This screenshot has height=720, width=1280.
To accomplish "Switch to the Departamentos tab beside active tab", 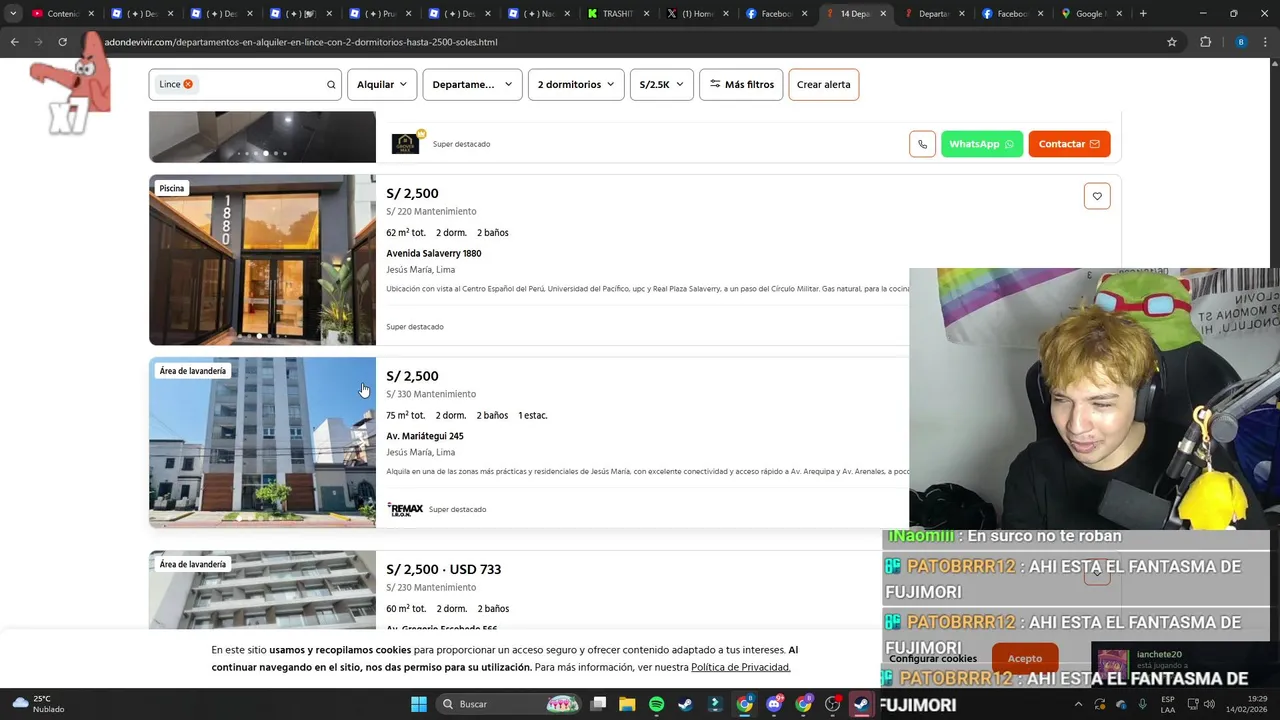I will pos(933,14).
